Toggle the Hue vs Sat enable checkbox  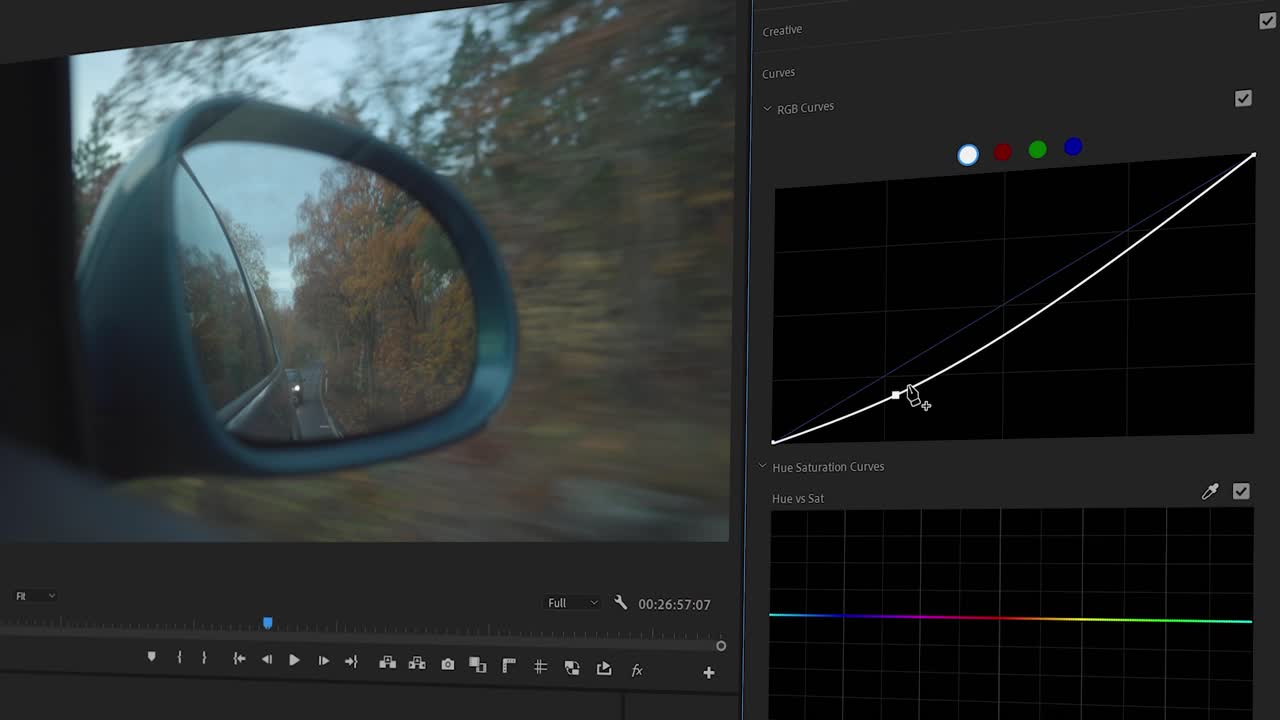tap(1242, 491)
